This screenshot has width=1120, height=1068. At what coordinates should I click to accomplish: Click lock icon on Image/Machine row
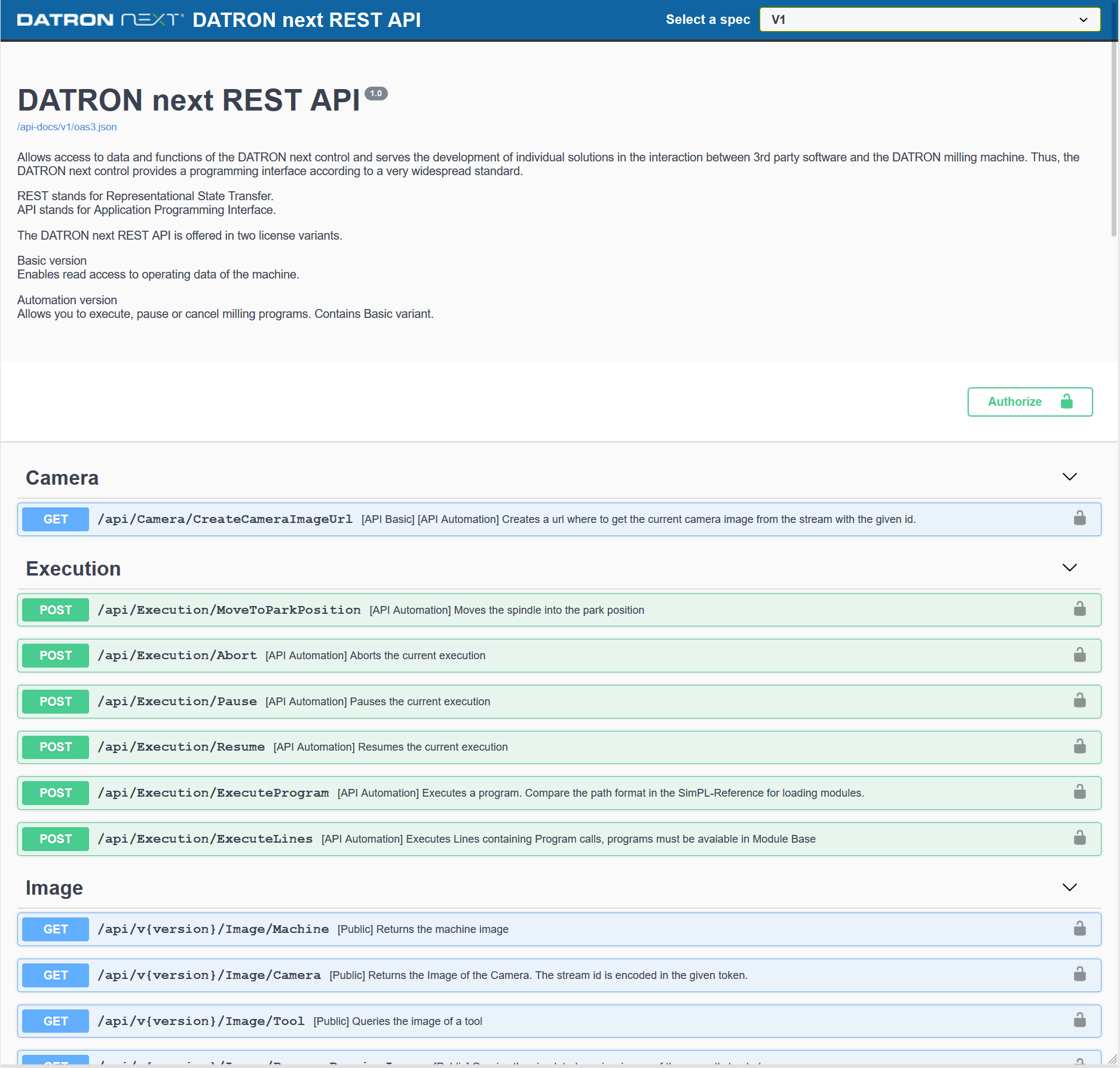point(1079,929)
